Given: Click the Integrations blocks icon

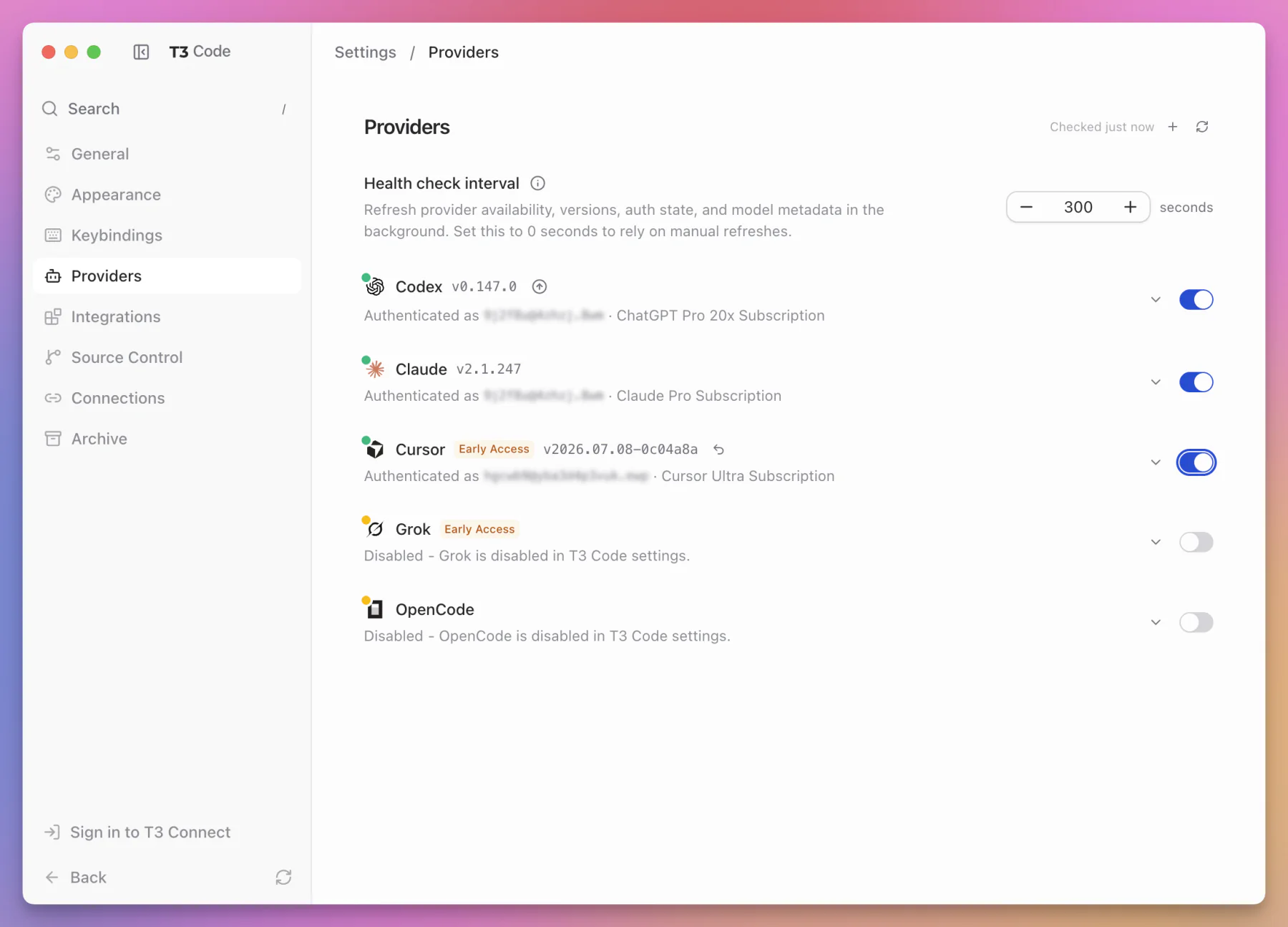Looking at the screenshot, I should coord(53,316).
